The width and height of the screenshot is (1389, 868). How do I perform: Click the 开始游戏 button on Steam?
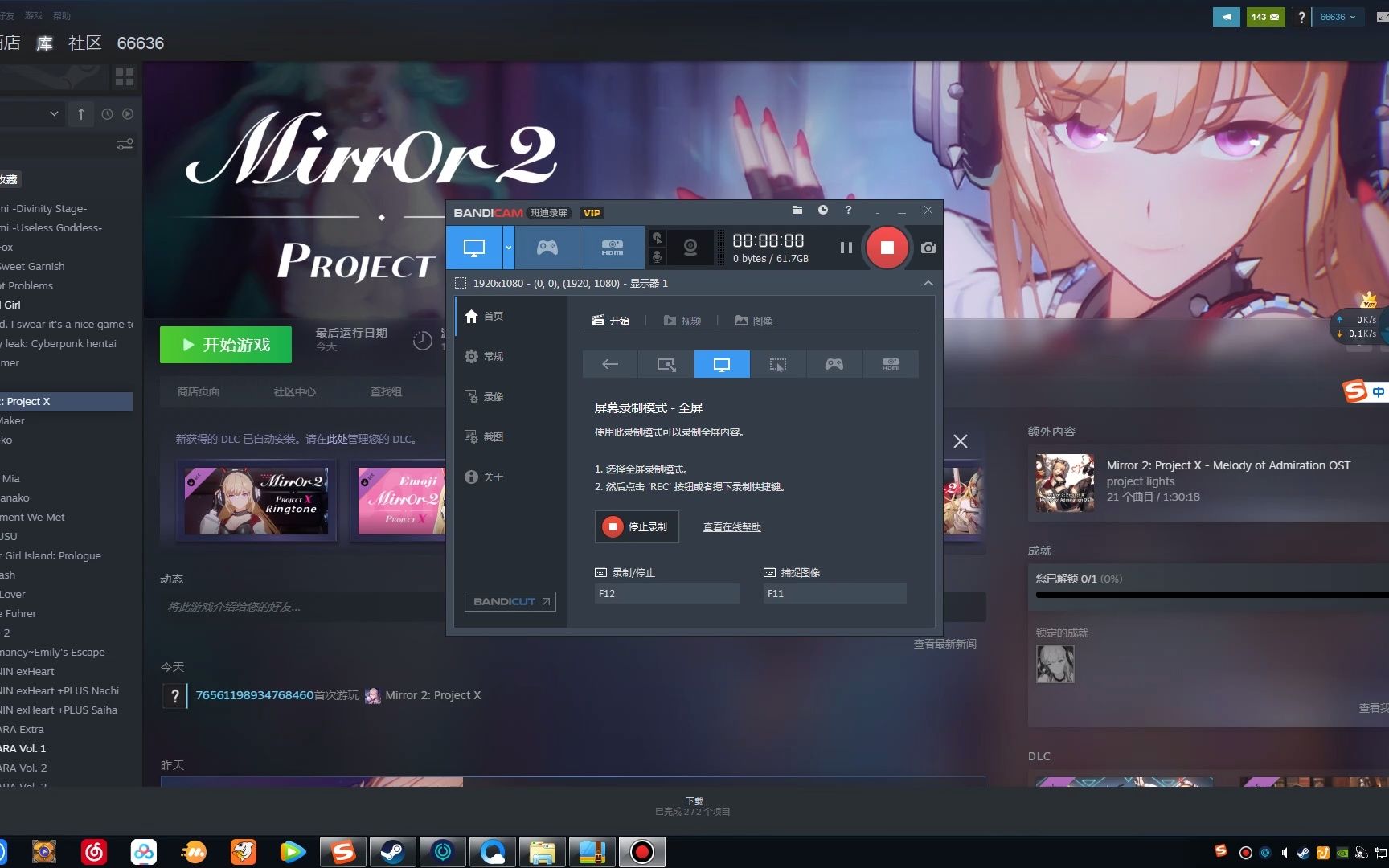[x=225, y=344]
